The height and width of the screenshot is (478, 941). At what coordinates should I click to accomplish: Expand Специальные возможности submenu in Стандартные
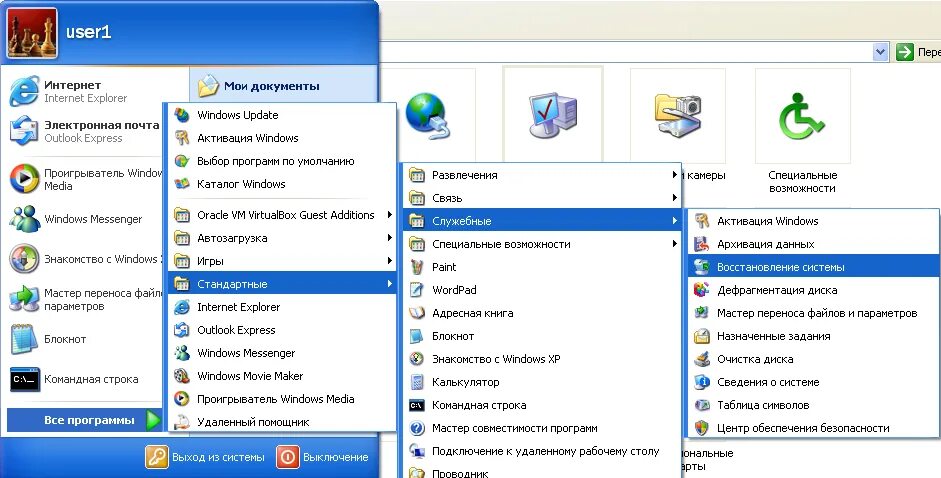pyautogui.click(x=543, y=244)
